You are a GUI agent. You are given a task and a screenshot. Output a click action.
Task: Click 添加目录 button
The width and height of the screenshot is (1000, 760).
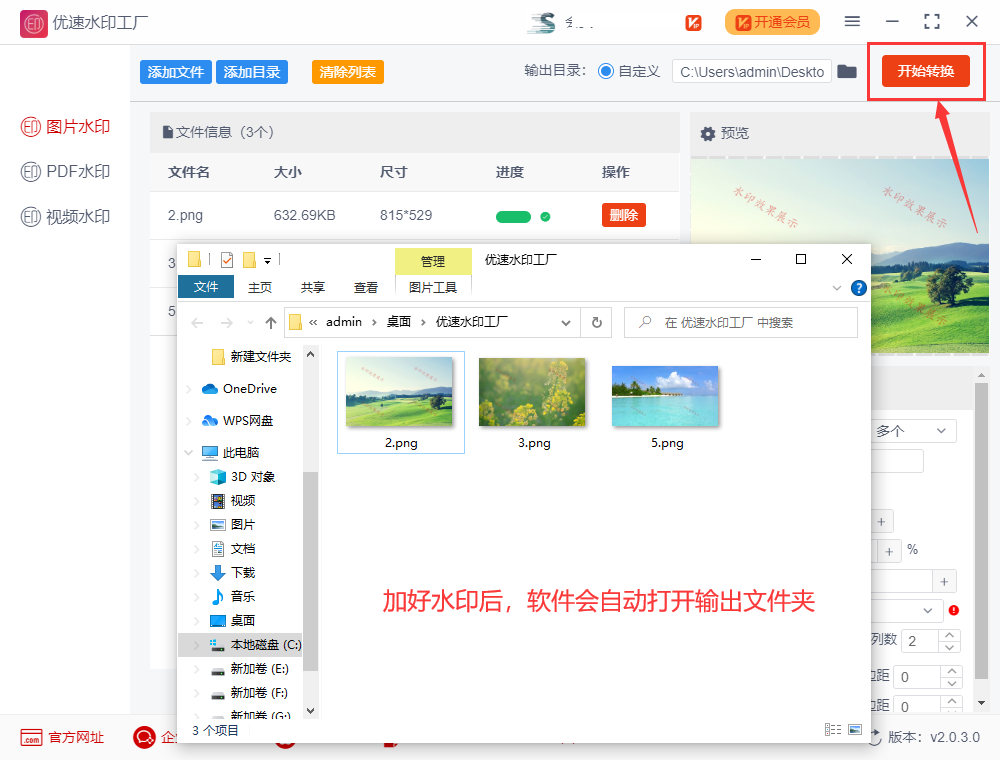pos(252,72)
